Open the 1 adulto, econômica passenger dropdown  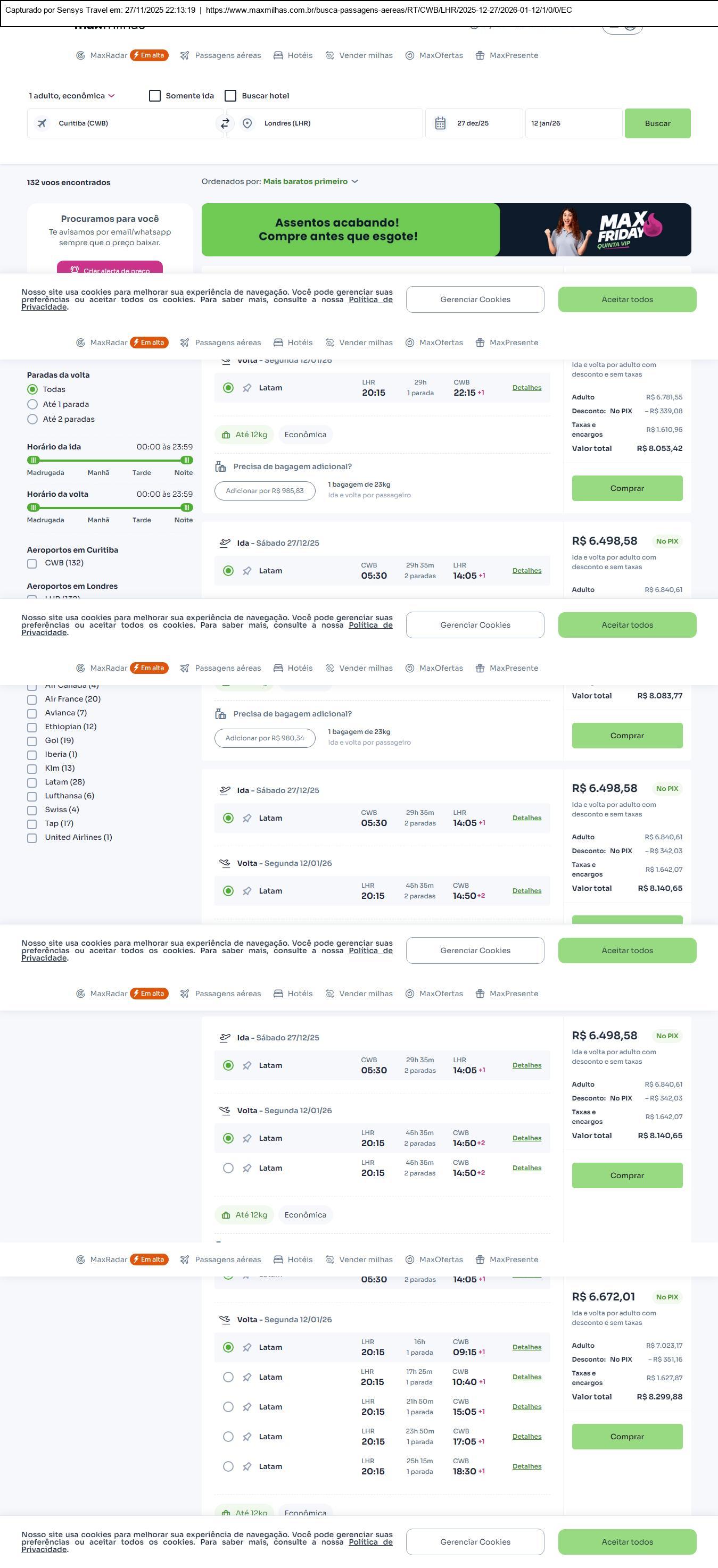72,96
